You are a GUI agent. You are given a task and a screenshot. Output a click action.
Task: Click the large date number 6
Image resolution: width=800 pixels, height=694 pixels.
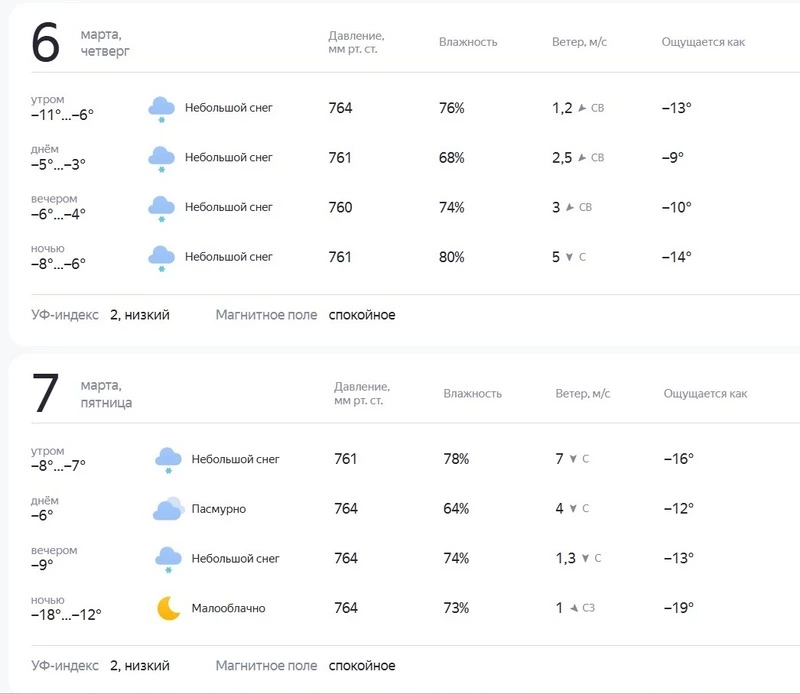point(46,43)
